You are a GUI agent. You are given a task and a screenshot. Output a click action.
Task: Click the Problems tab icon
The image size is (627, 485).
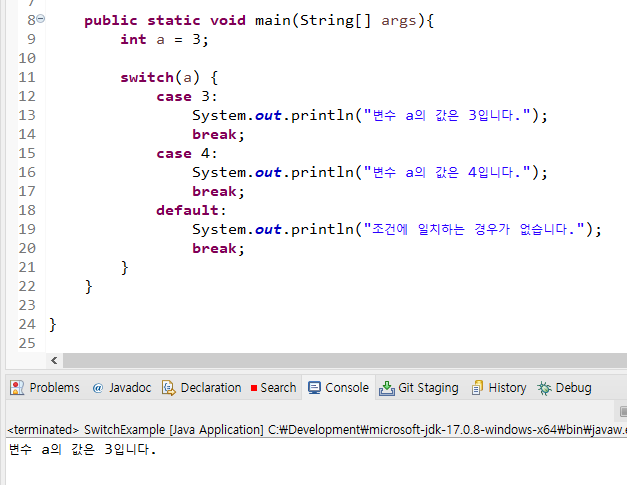click(17, 388)
